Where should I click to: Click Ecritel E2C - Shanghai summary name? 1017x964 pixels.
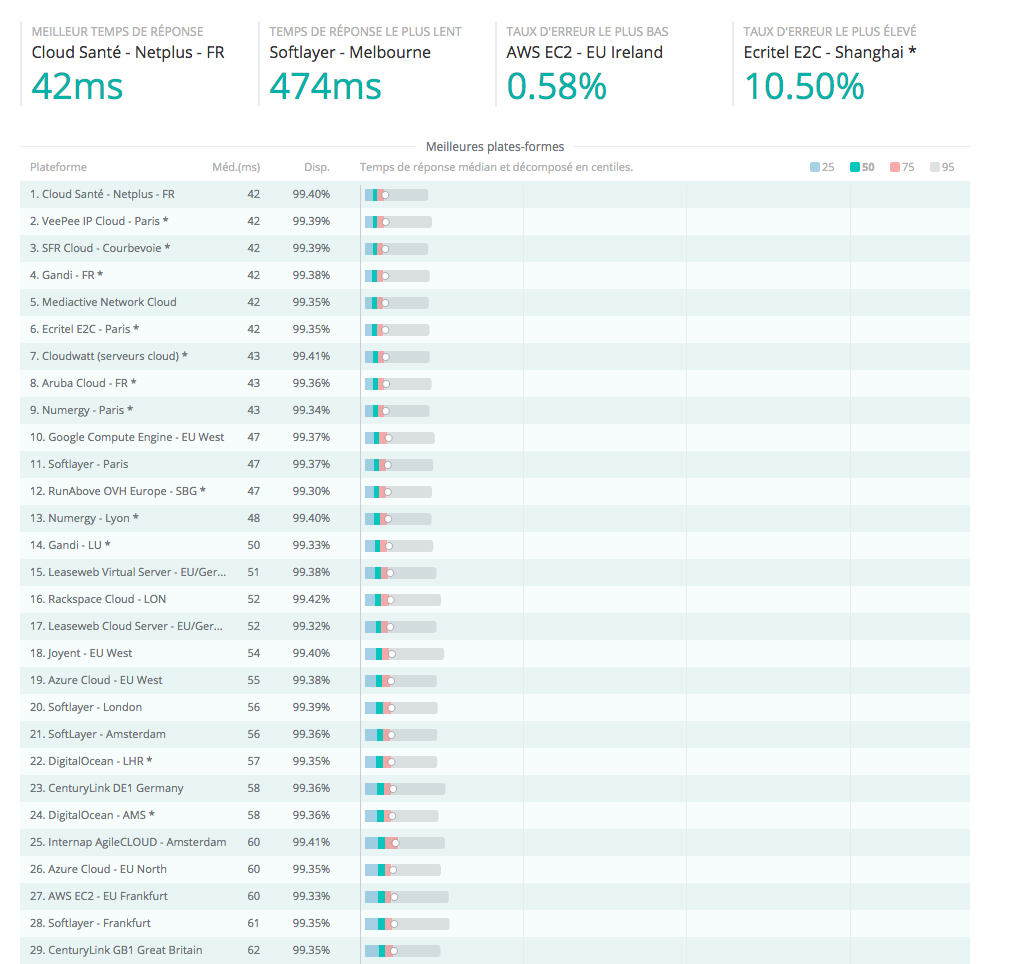(830, 53)
